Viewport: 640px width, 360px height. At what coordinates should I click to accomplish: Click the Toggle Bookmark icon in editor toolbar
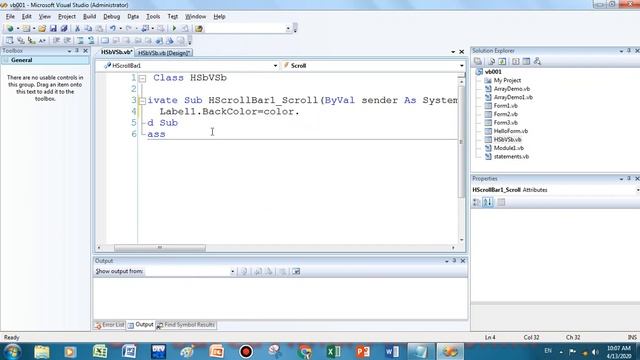click(104, 40)
